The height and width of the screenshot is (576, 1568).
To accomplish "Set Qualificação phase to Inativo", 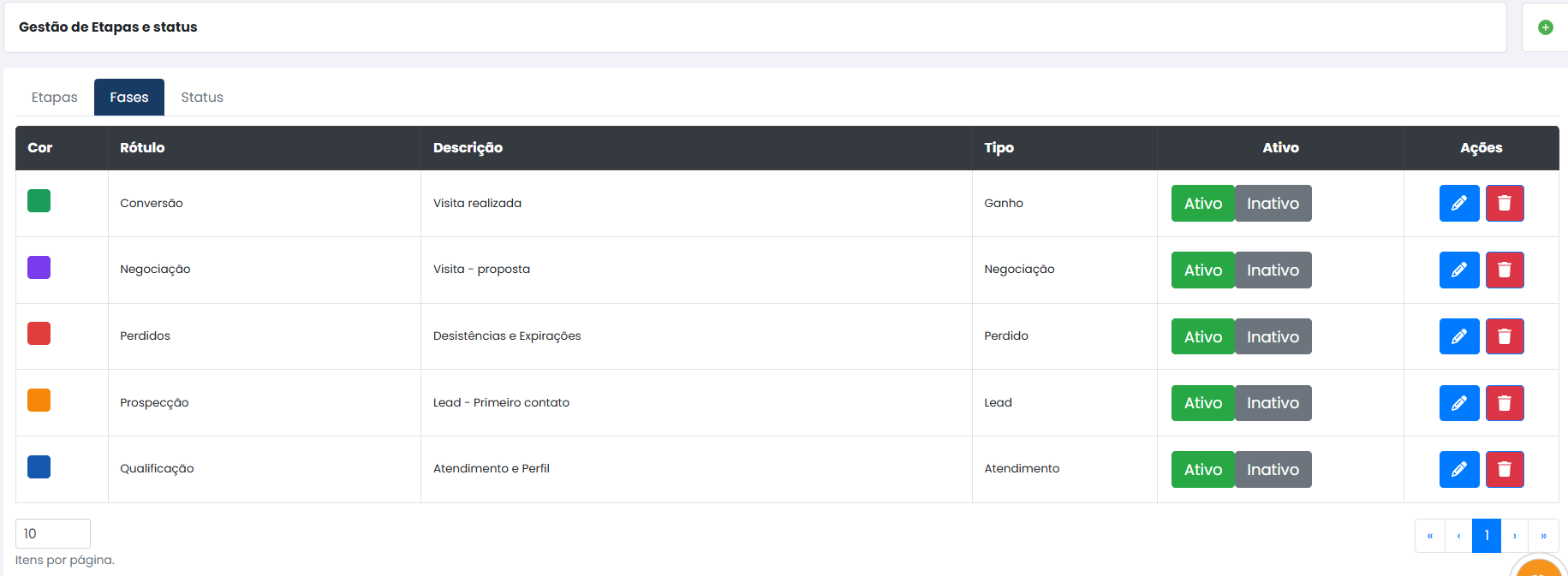I will 1273,469.
